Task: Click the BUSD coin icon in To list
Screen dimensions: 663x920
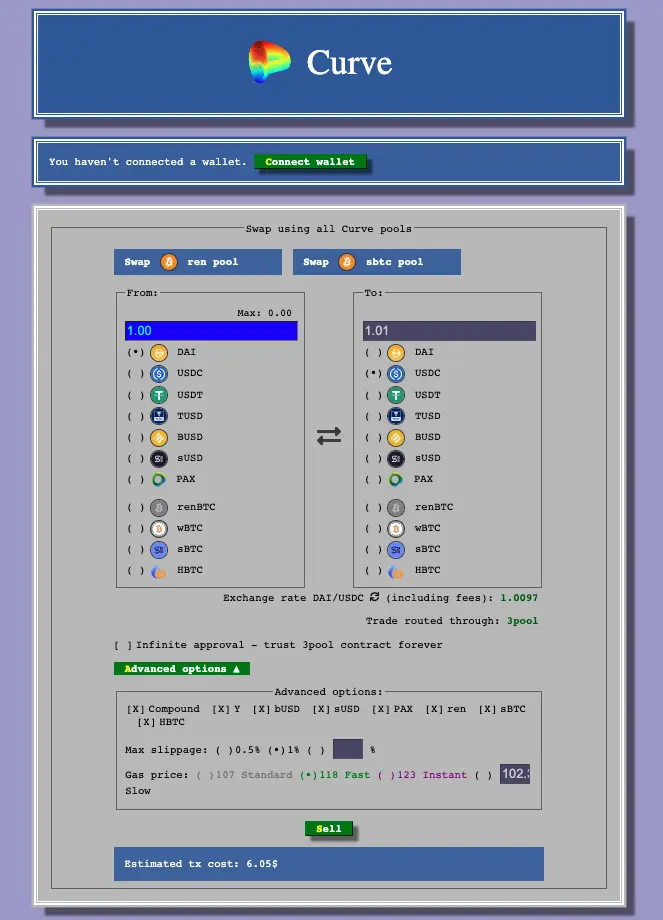Action: pyautogui.click(x=396, y=438)
